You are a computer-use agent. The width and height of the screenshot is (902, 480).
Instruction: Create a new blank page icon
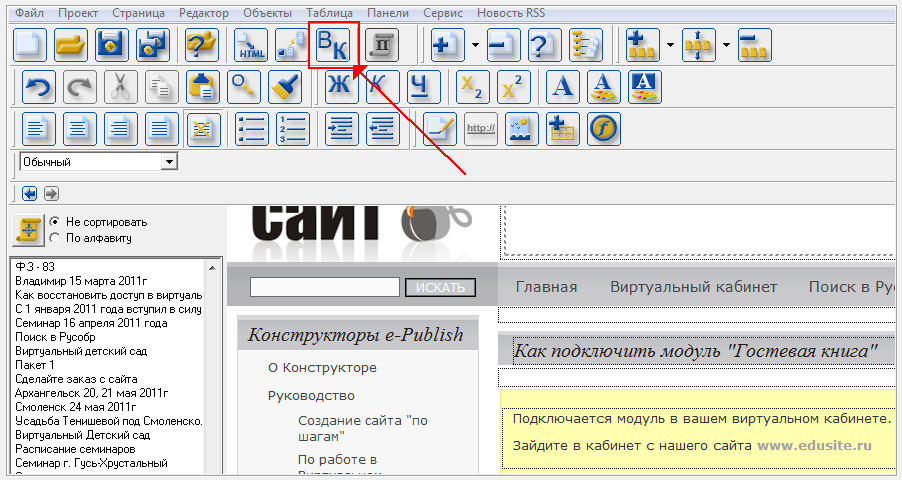30,45
